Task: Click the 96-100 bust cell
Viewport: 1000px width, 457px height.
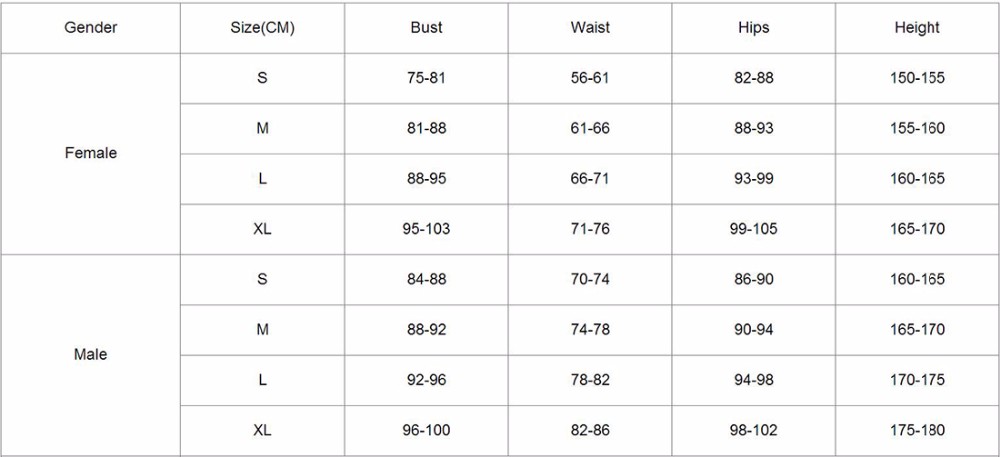Action: pyautogui.click(x=427, y=431)
